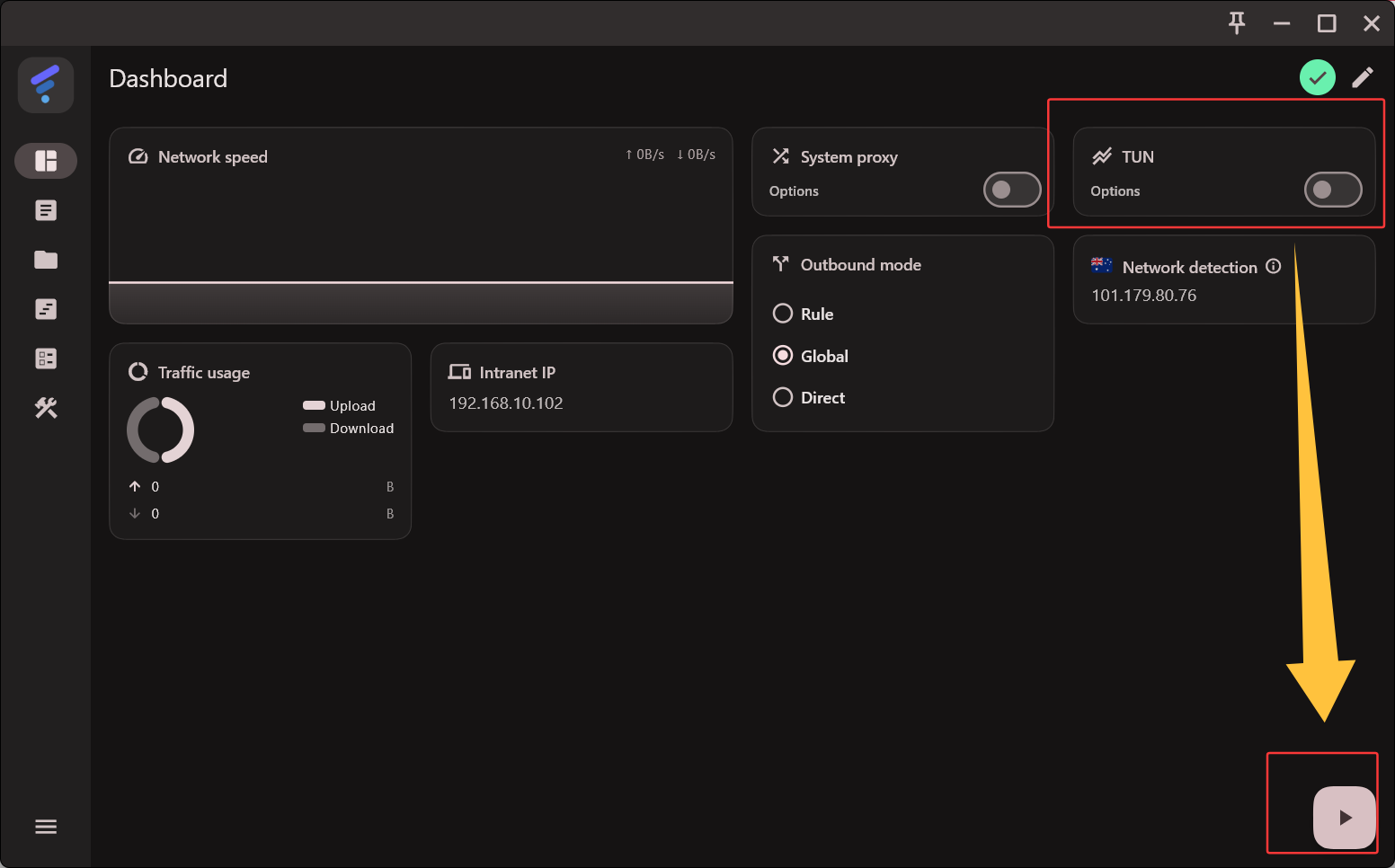The width and height of the screenshot is (1395, 868).
Task: Click the Intranet IP address text
Action: click(506, 403)
